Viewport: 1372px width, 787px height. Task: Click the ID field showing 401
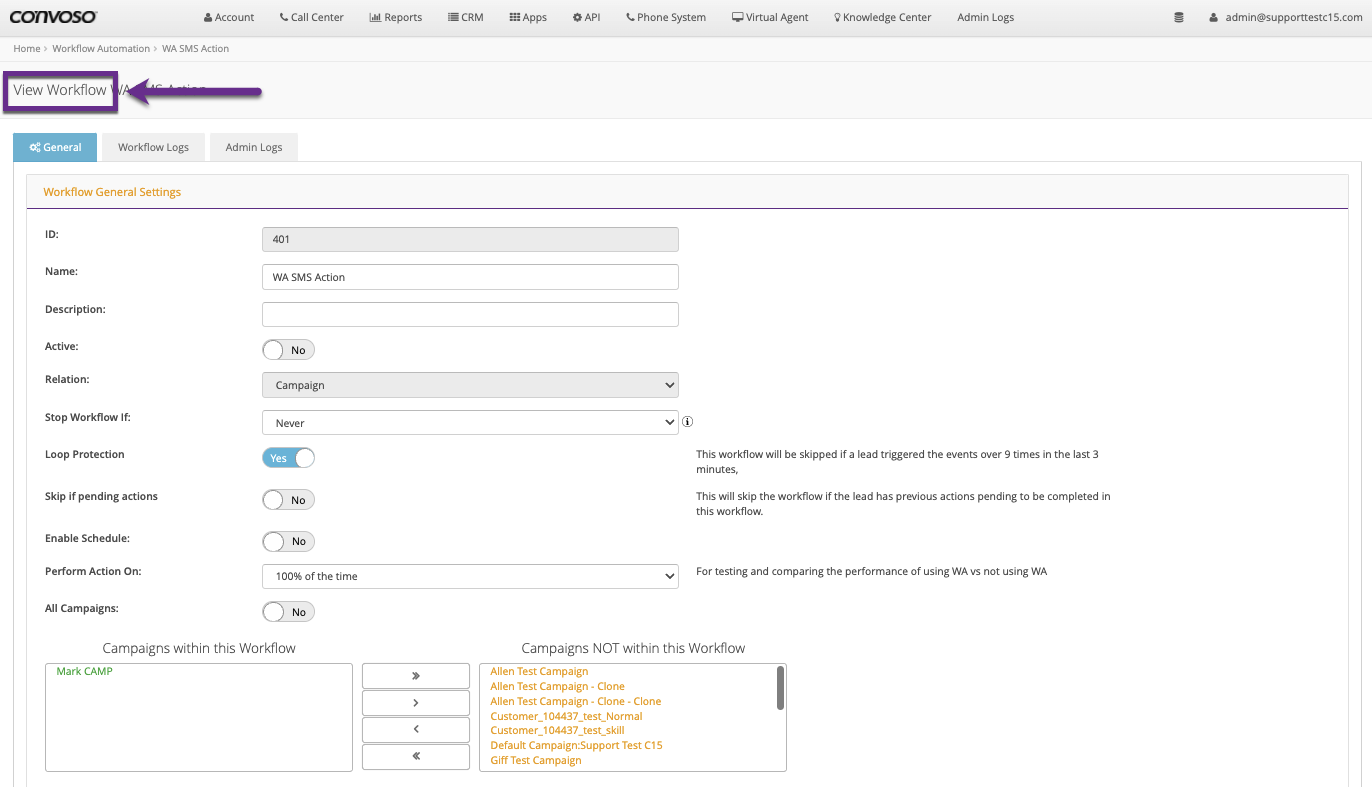[470, 239]
